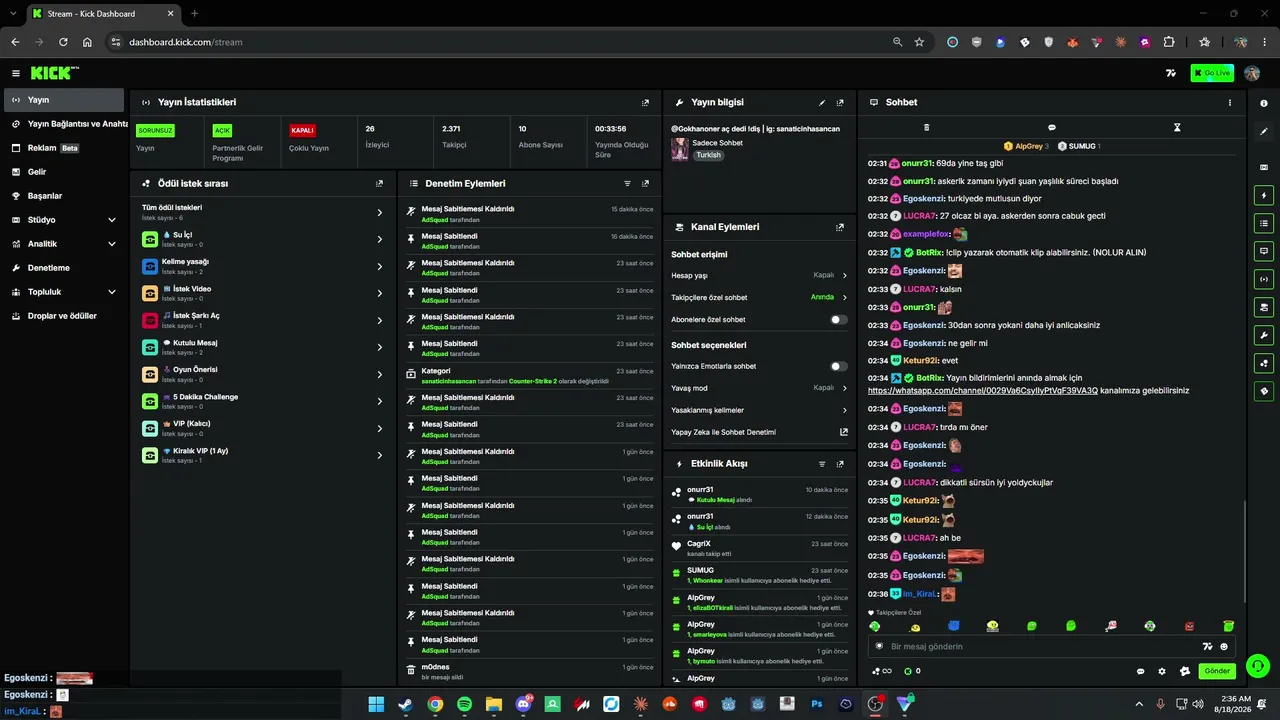The height and width of the screenshot is (720, 1280).
Task: Open the emoji picker in message box
Action: click(1224, 646)
